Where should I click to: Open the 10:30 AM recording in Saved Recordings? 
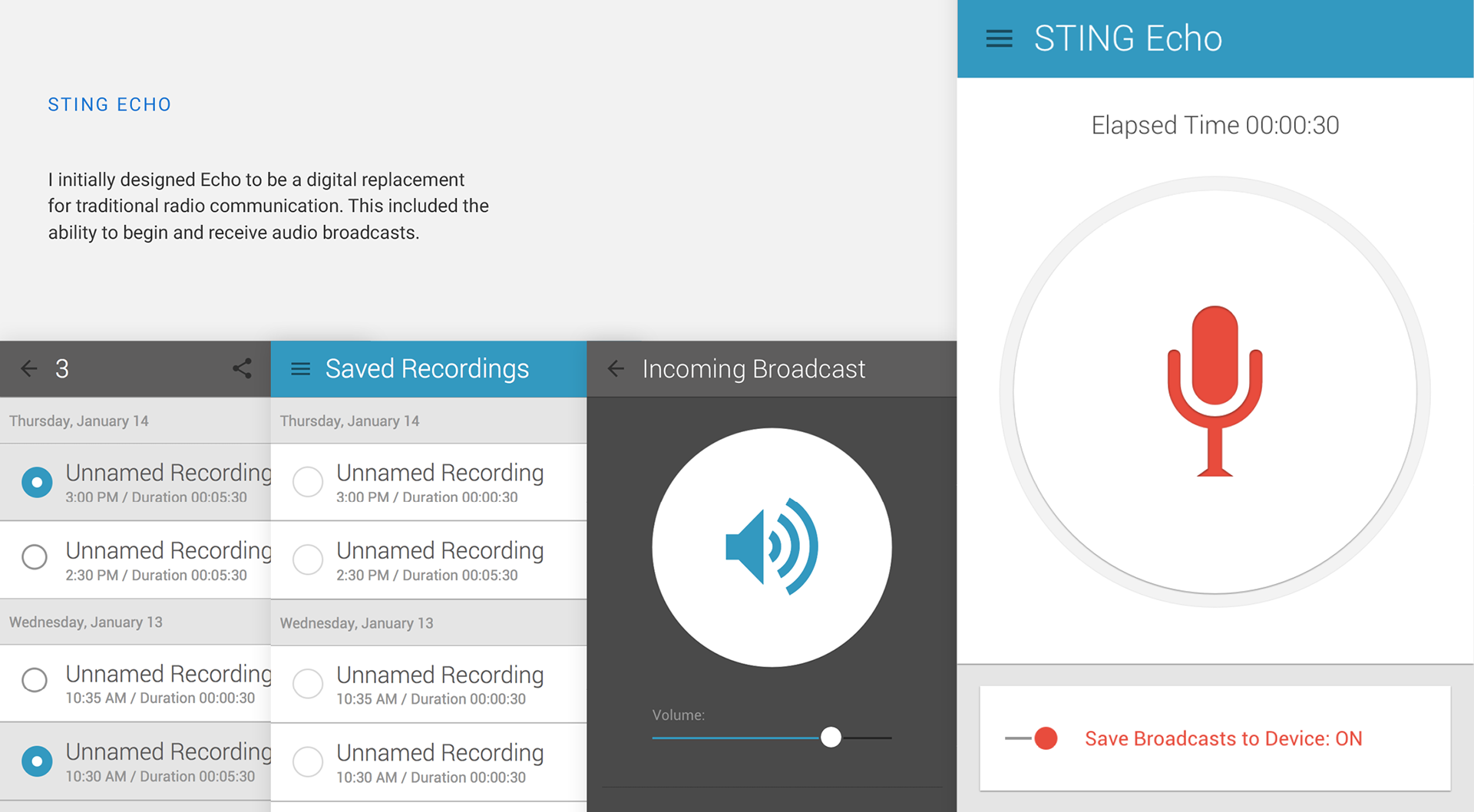pos(440,762)
